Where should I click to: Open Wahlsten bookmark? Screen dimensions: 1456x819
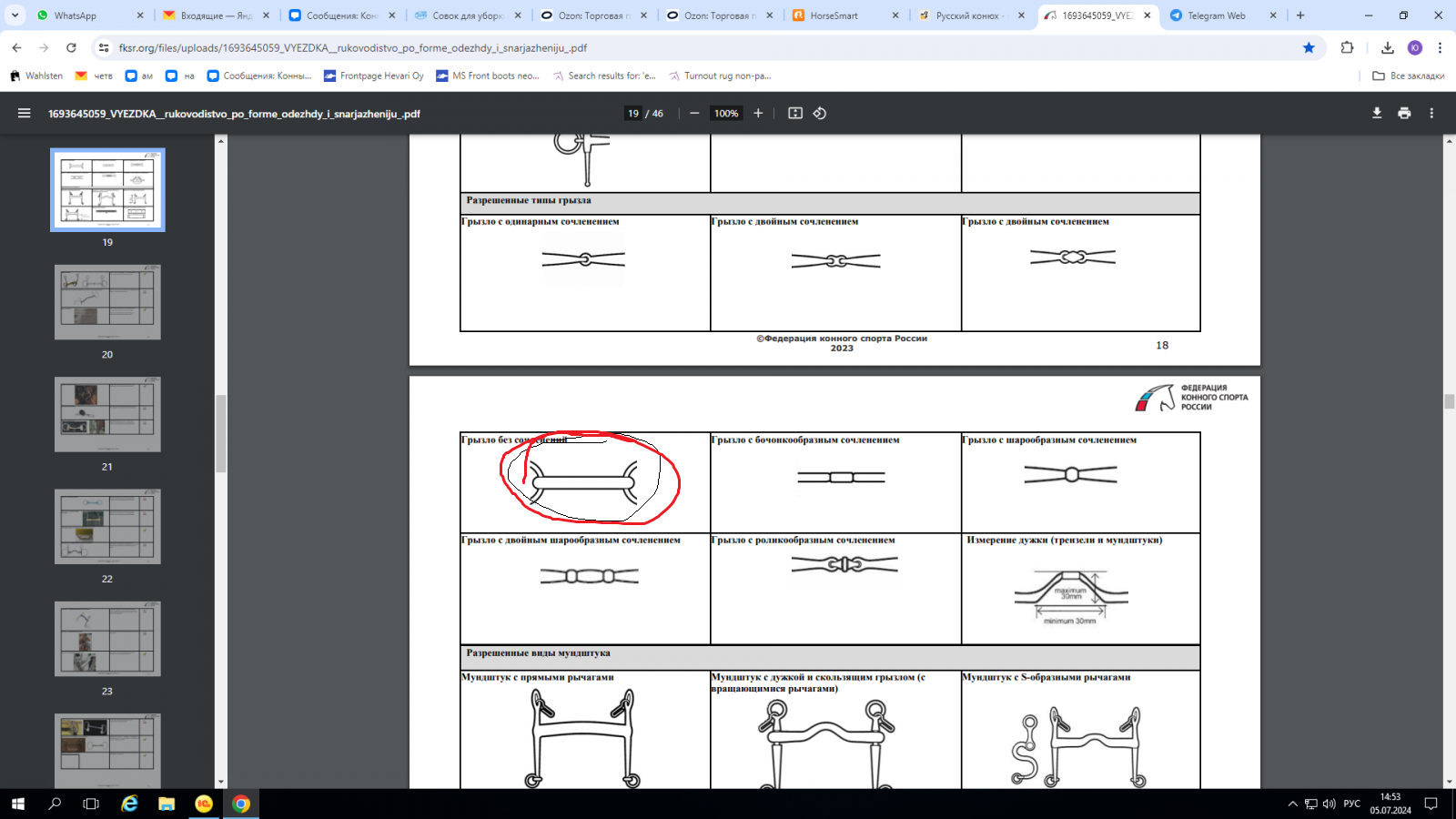click(36, 76)
